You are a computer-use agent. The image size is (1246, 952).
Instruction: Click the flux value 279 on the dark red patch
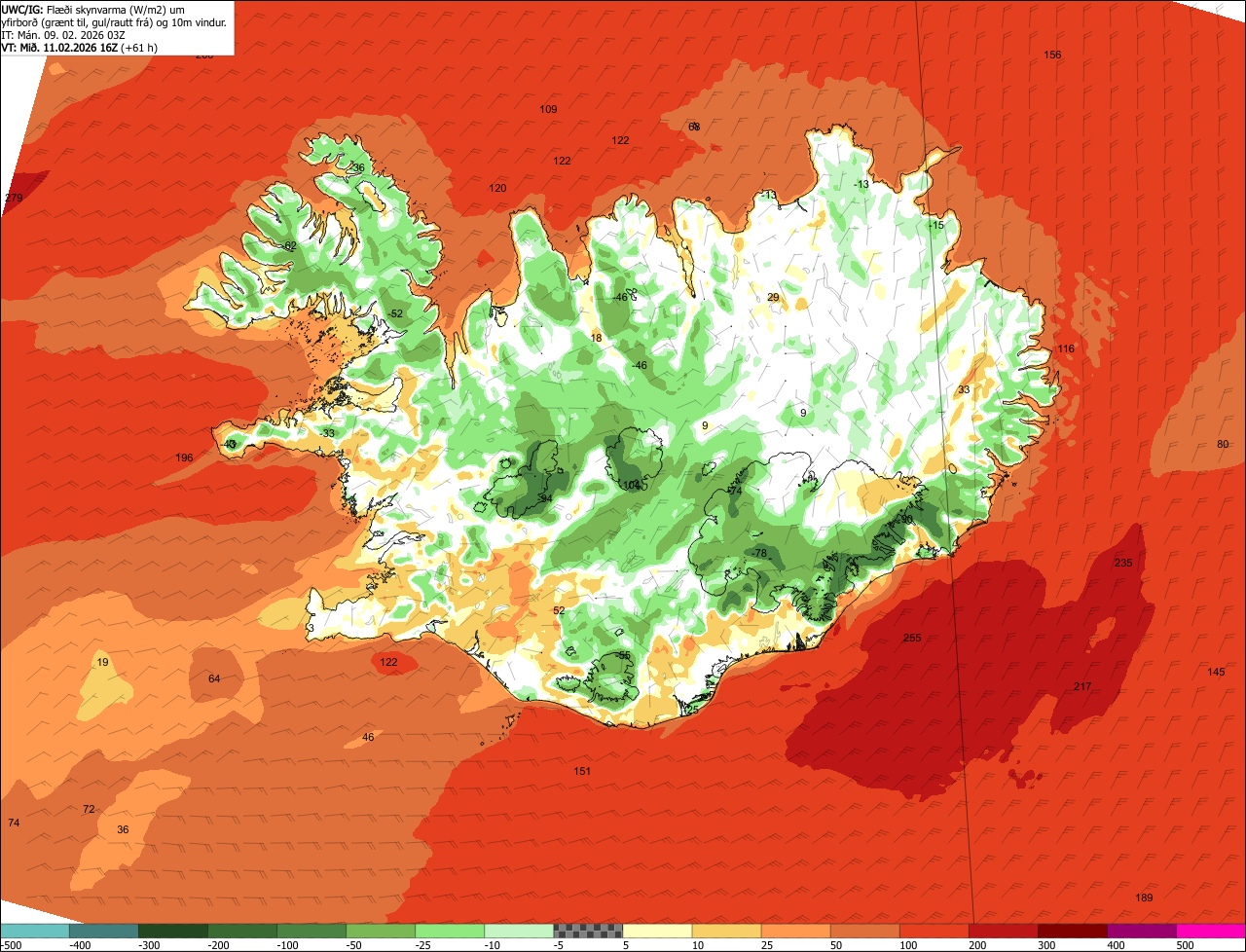coord(14,198)
